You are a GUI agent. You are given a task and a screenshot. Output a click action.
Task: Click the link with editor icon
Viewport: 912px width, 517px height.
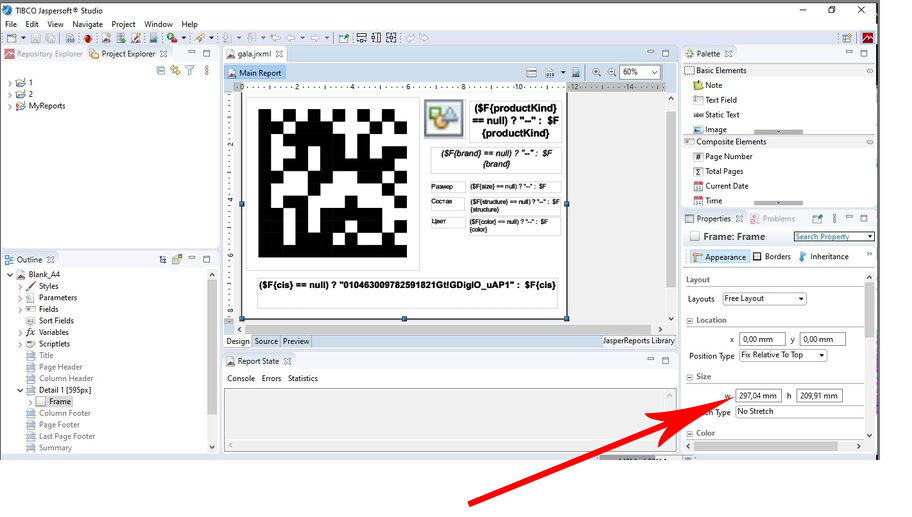[175, 70]
